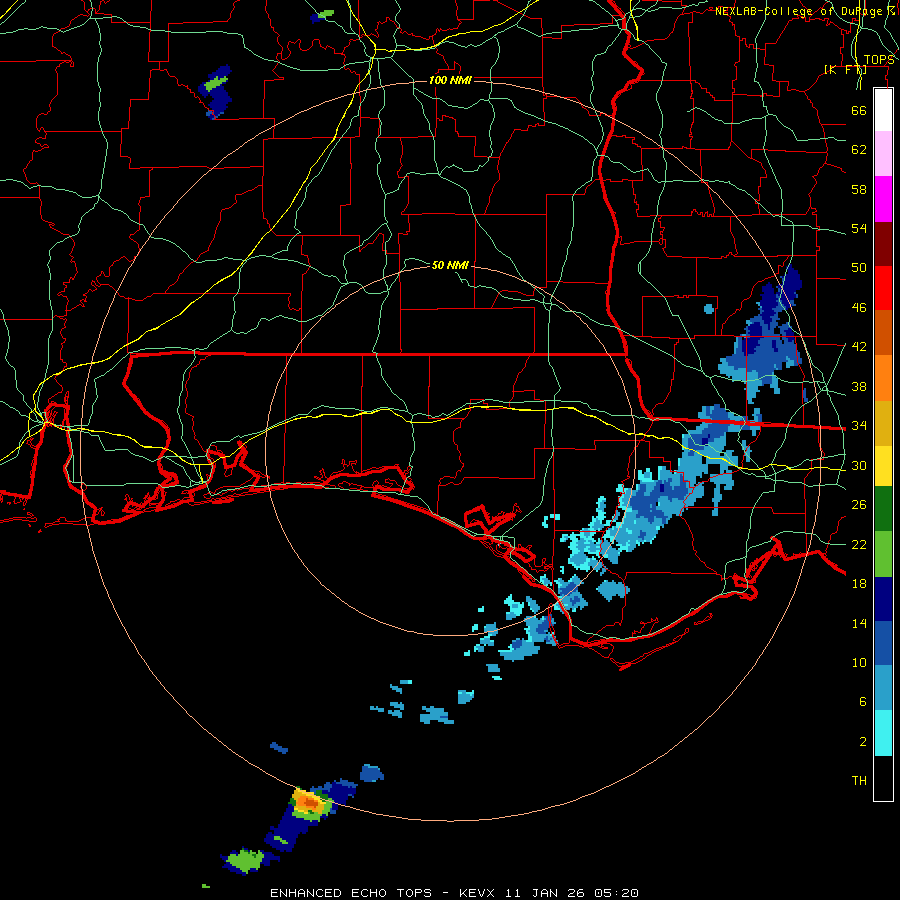Screen dimensions: 900x900
Task: Click the 'K FT' units label
Action: 846,70
